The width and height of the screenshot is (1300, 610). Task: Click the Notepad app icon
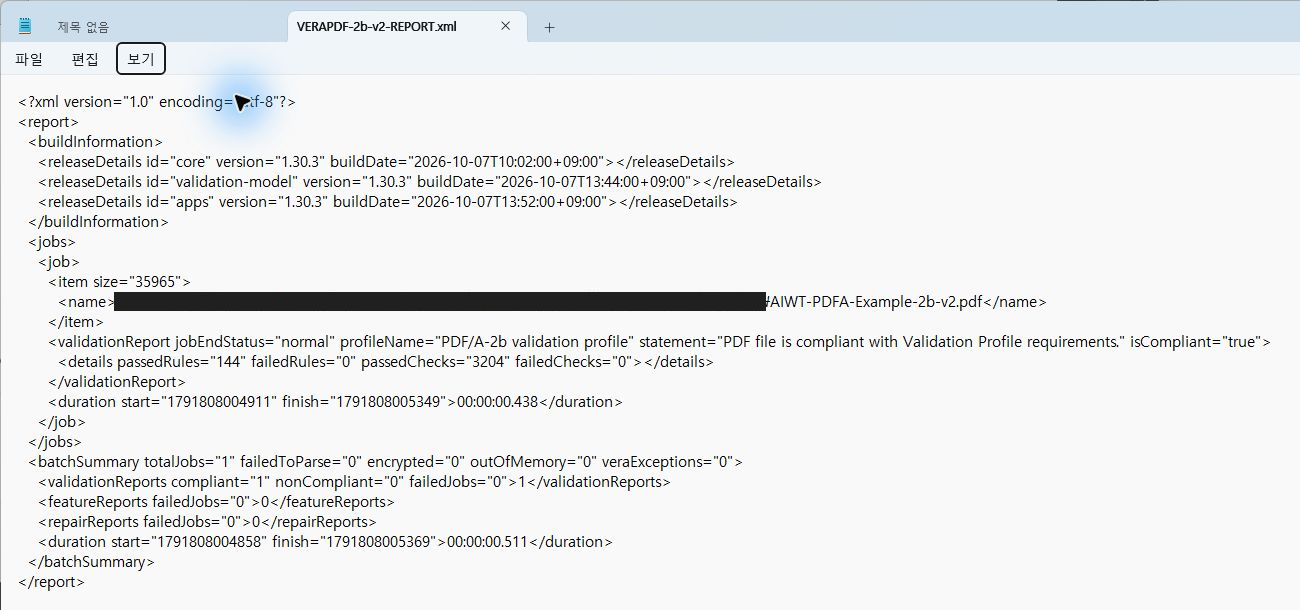click(x=25, y=26)
